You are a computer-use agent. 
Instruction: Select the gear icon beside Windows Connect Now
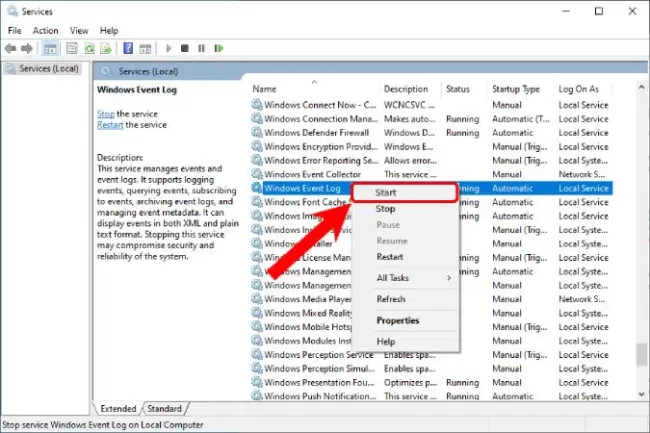[257, 104]
